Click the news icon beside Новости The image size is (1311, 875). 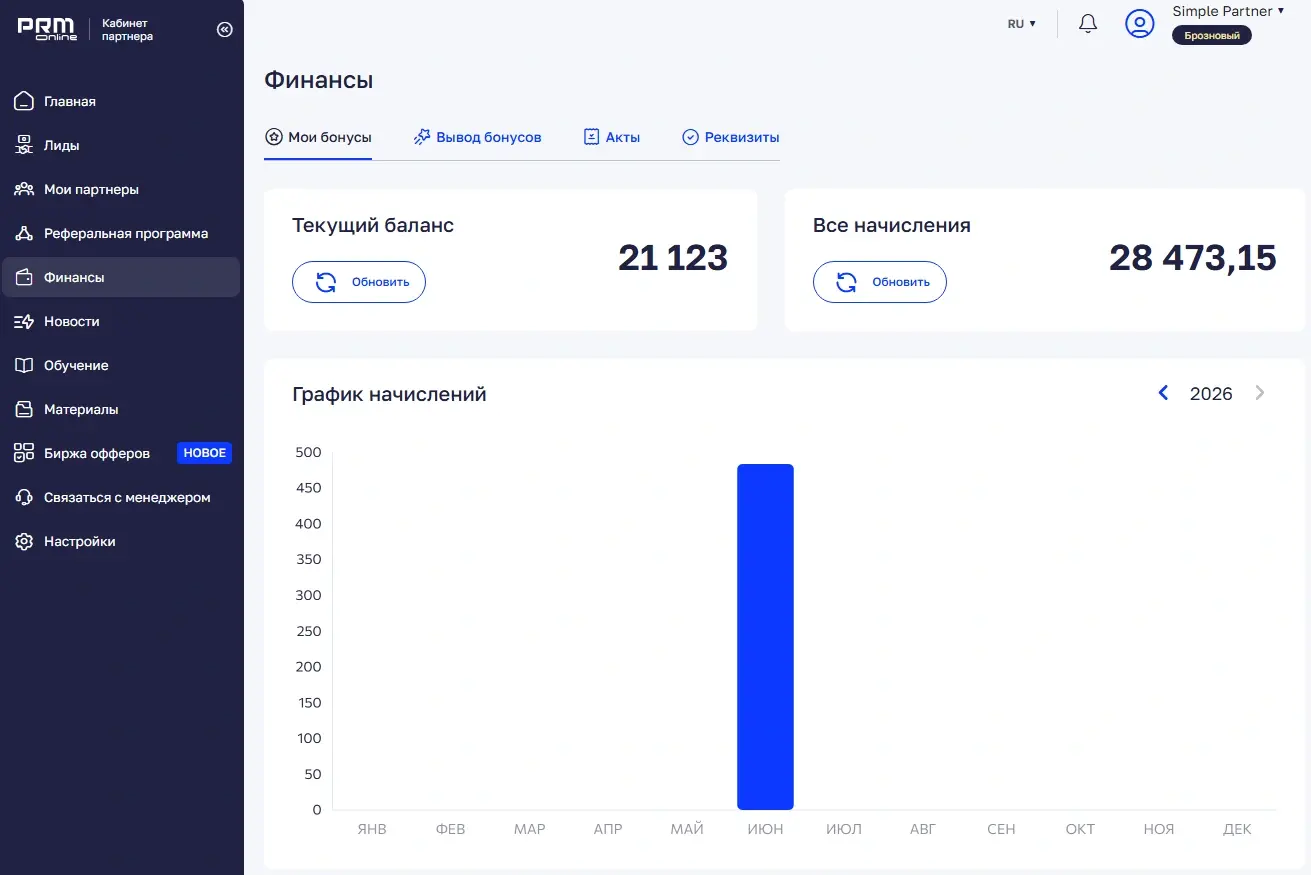click(x=24, y=321)
